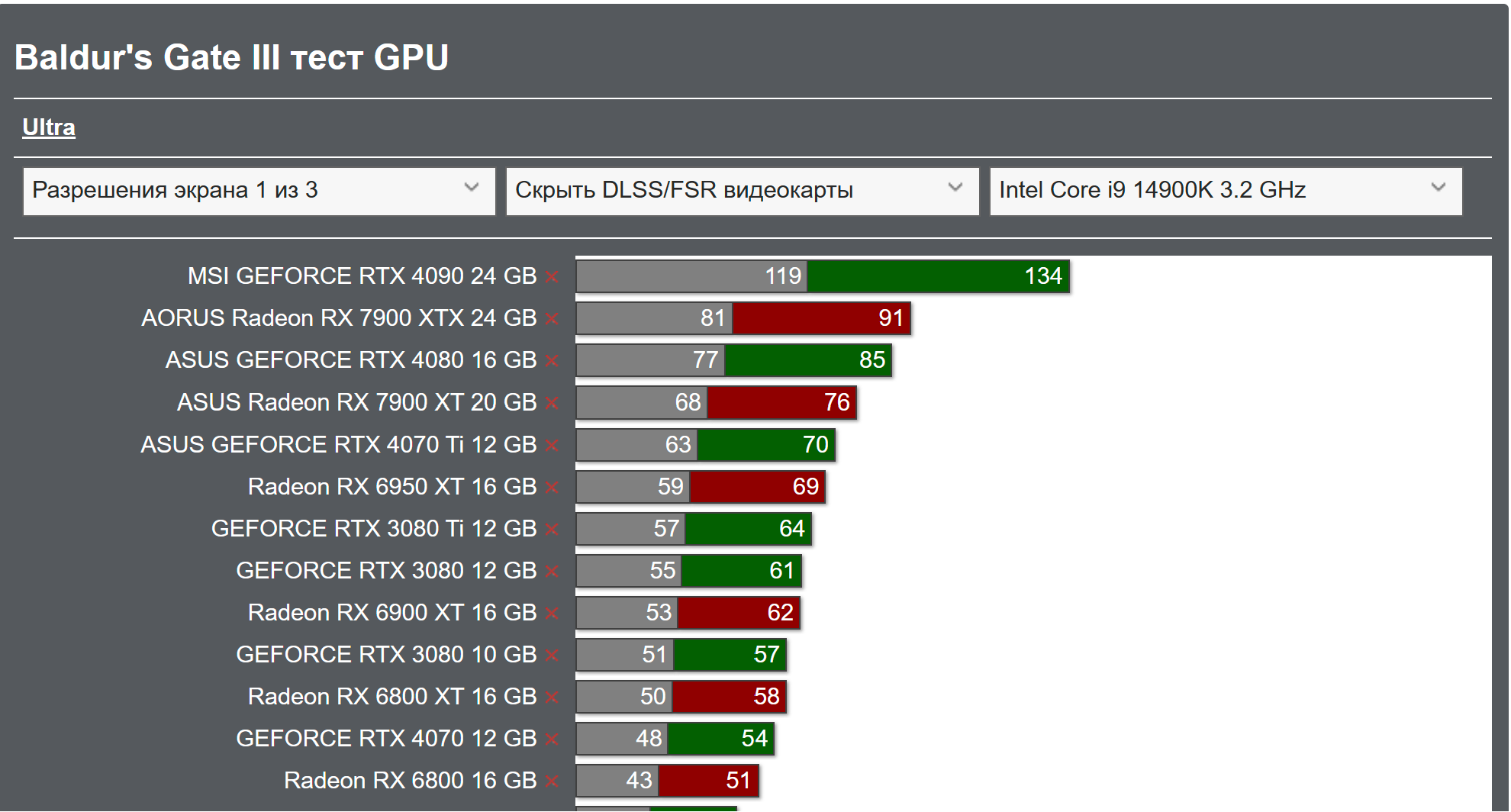Delete ASUS RTX 4070 Ti from chart
Screen dimensions: 1511x812
(x=553, y=445)
